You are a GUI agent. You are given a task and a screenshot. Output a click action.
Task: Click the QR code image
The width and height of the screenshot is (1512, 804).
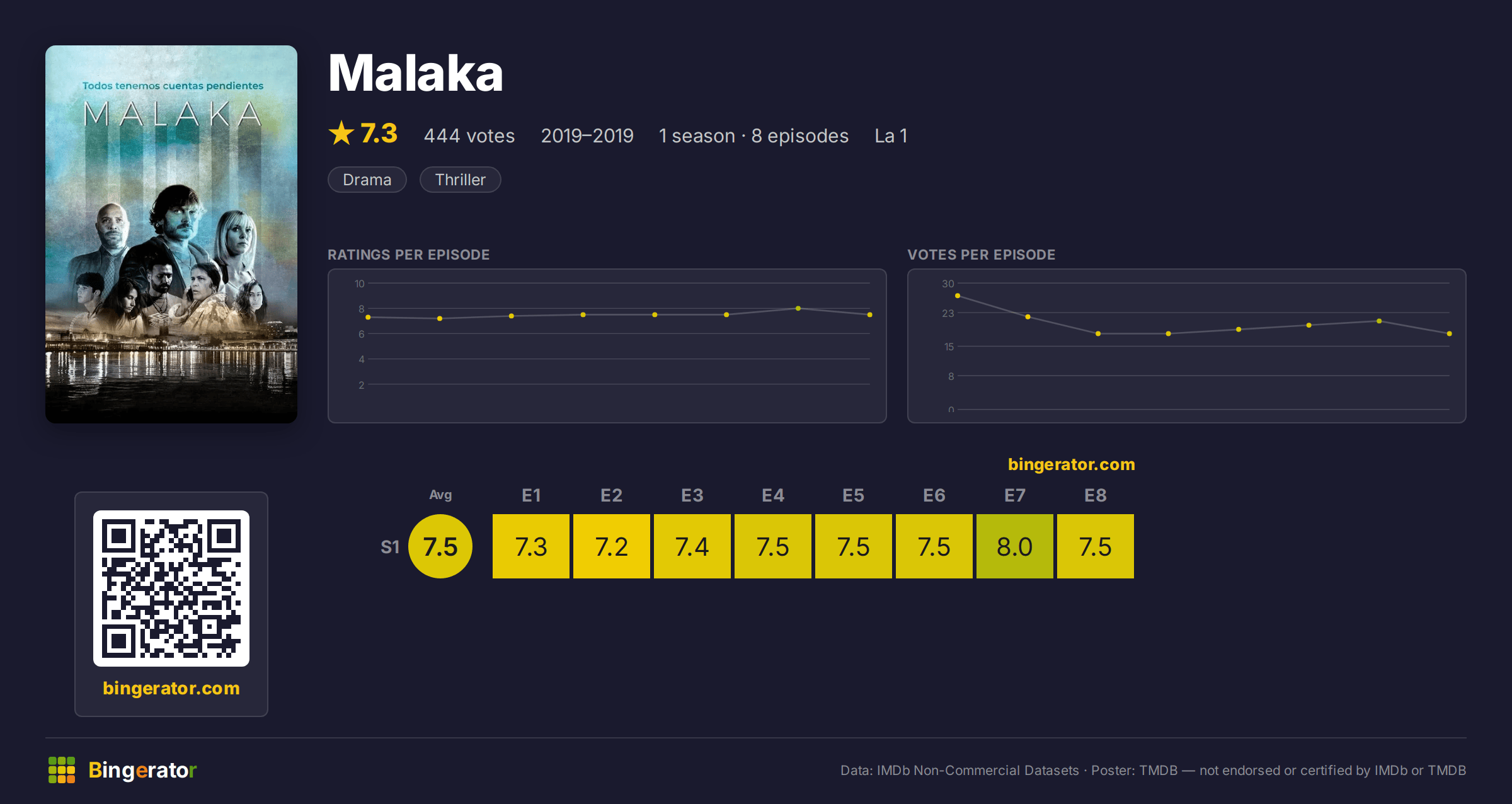[x=171, y=589]
